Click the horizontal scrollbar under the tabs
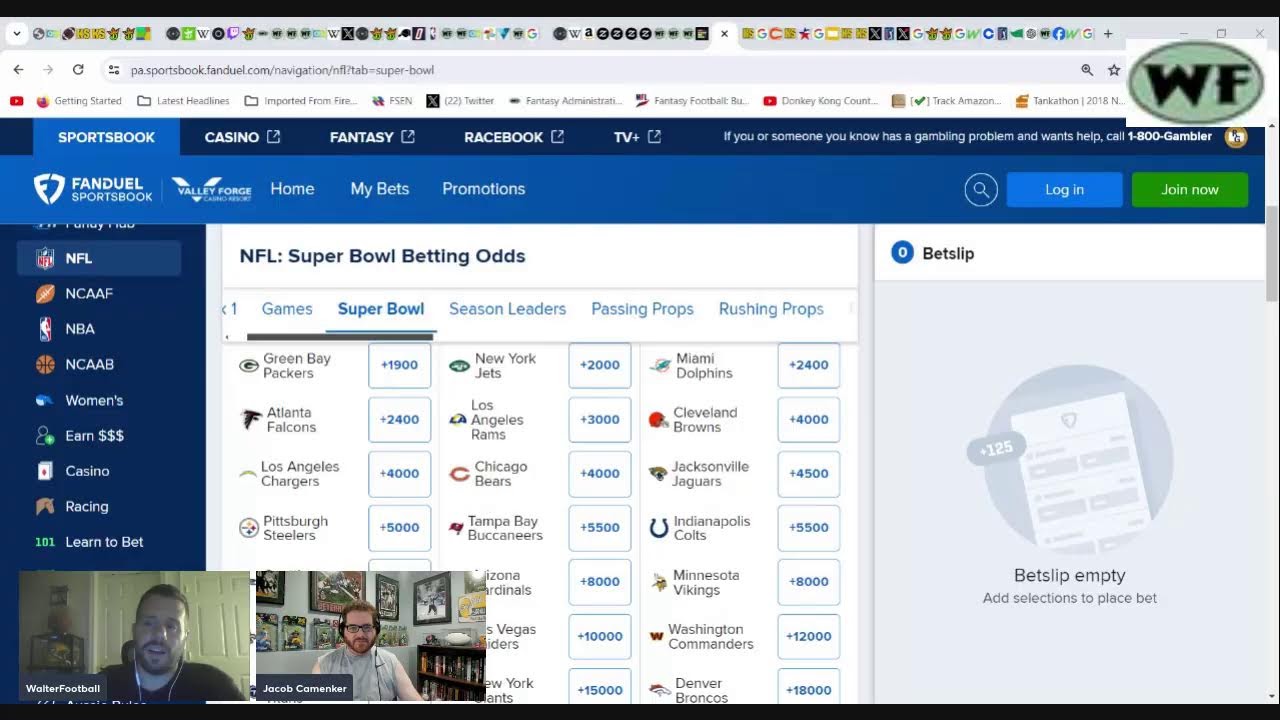Image resolution: width=1280 pixels, height=720 pixels. 340,337
